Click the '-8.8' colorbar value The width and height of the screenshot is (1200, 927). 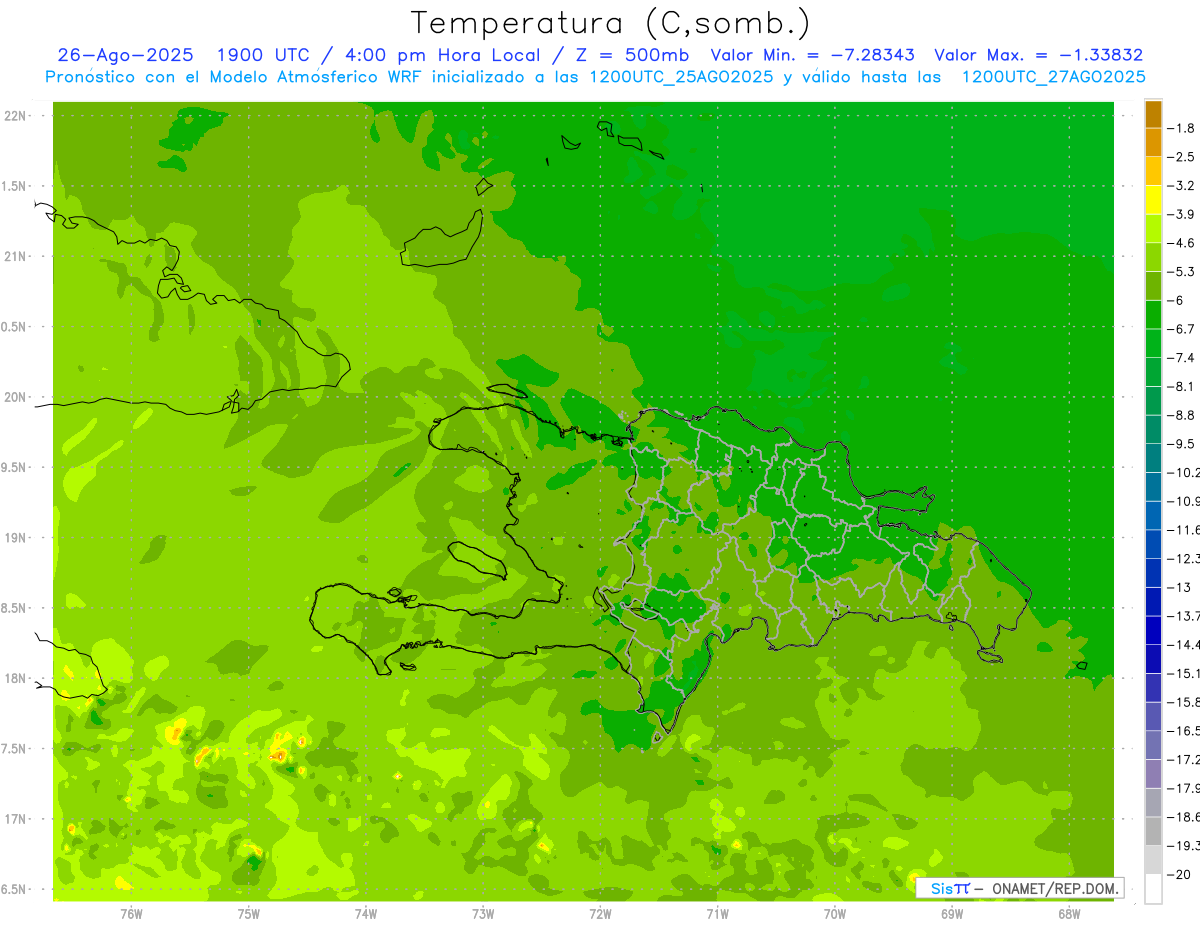coord(1182,415)
